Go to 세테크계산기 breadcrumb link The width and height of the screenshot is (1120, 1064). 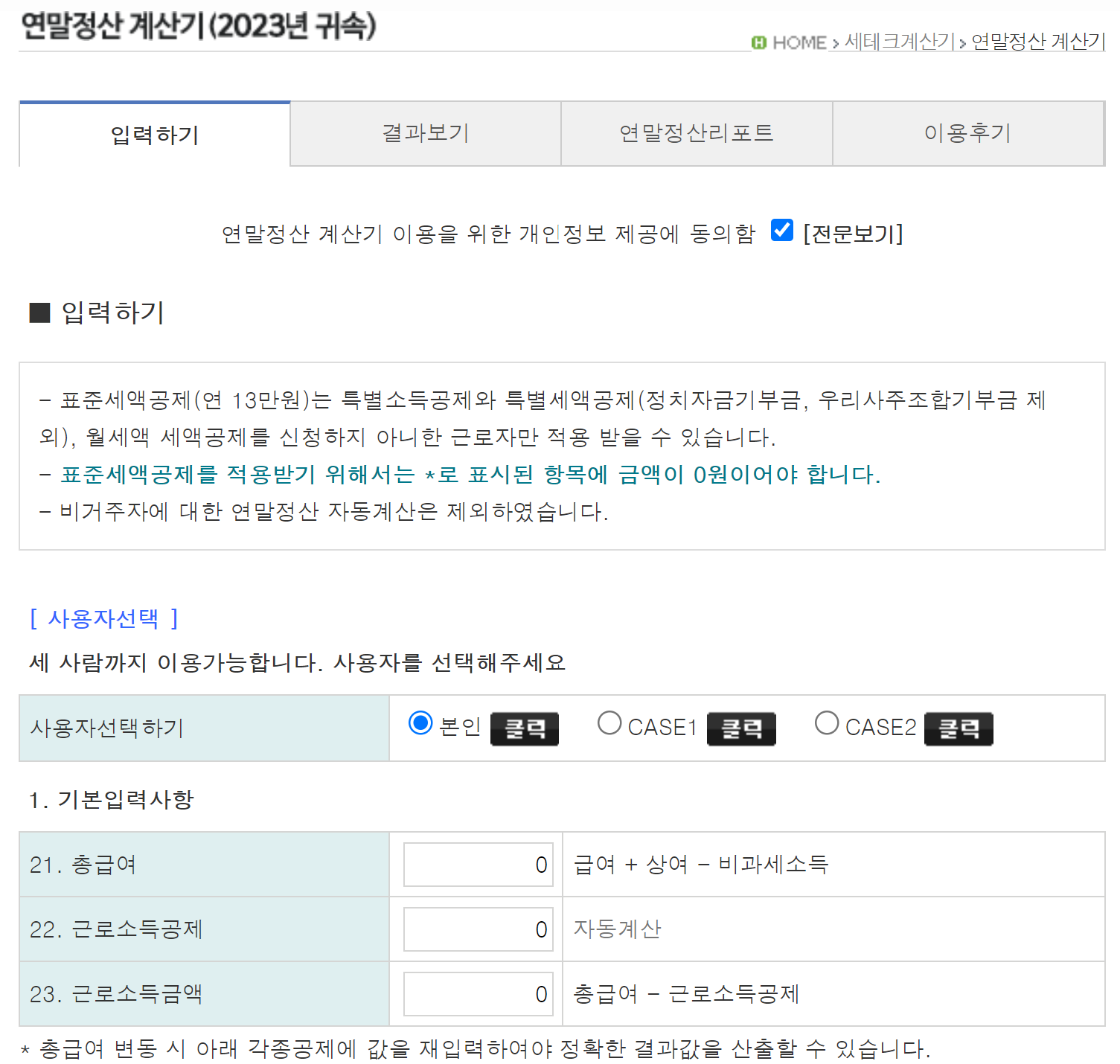click(900, 42)
